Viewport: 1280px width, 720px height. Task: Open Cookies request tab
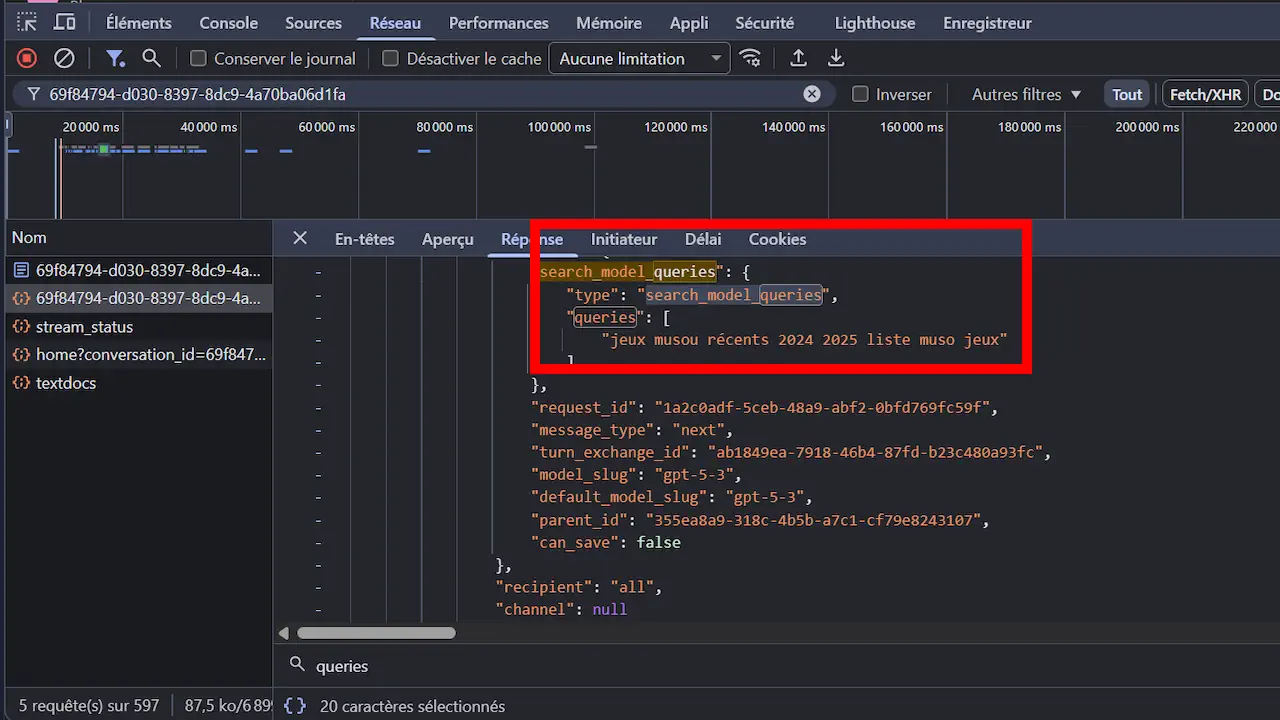tap(777, 239)
